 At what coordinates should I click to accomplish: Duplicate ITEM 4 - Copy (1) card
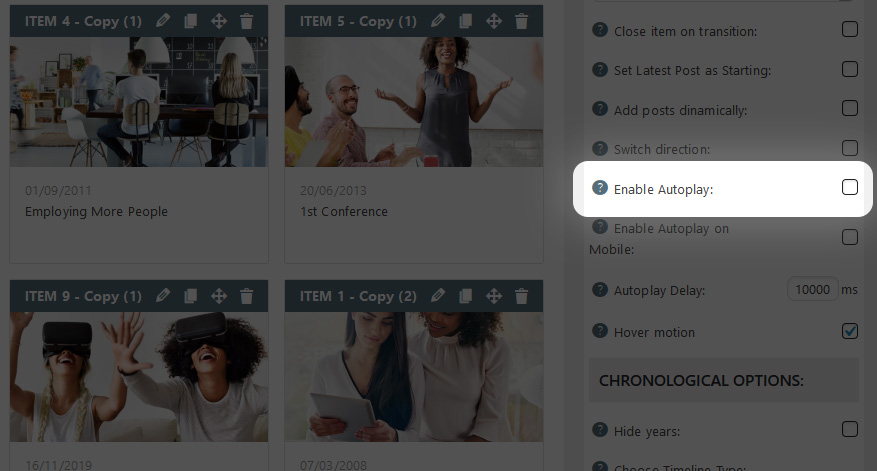click(x=191, y=21)
